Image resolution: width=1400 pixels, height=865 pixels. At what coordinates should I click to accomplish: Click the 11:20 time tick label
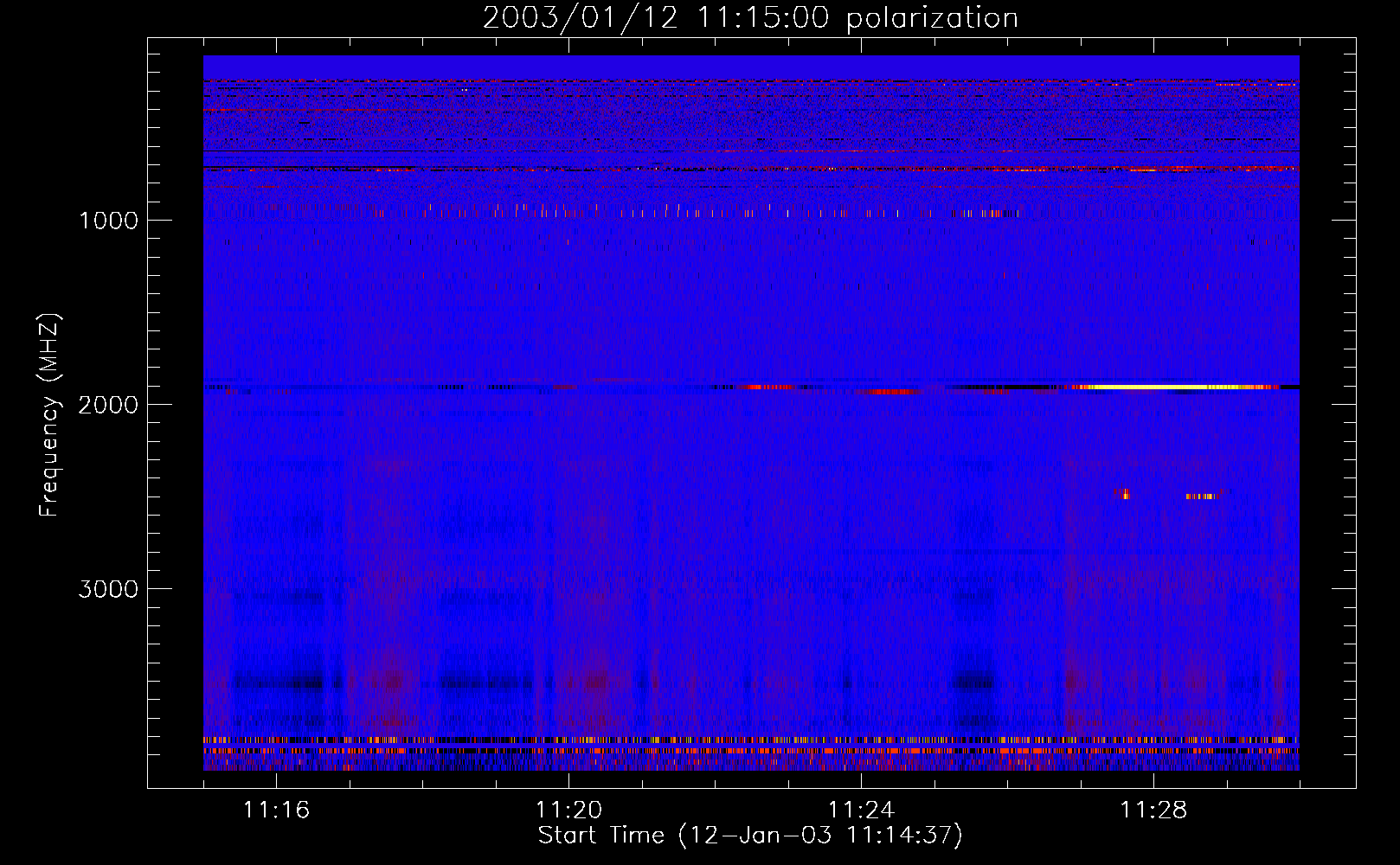(x=568, y=811)
